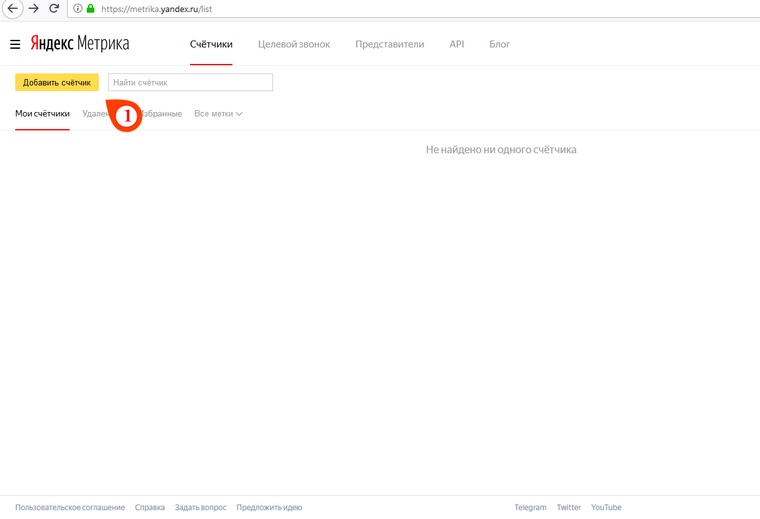
Task: Click the green padlock security icon
Action: (91, 9)
